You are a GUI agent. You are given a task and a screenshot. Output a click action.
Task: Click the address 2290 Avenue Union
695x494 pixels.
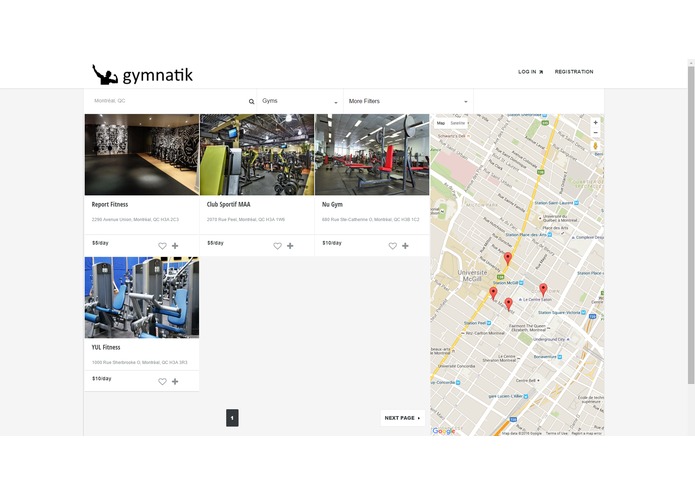click(x=135, y=220)
